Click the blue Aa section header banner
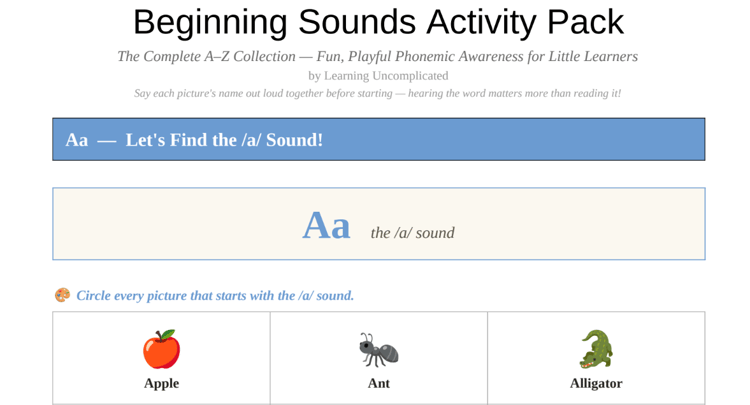This screenshot has height=405, width=750. [379, 139]
